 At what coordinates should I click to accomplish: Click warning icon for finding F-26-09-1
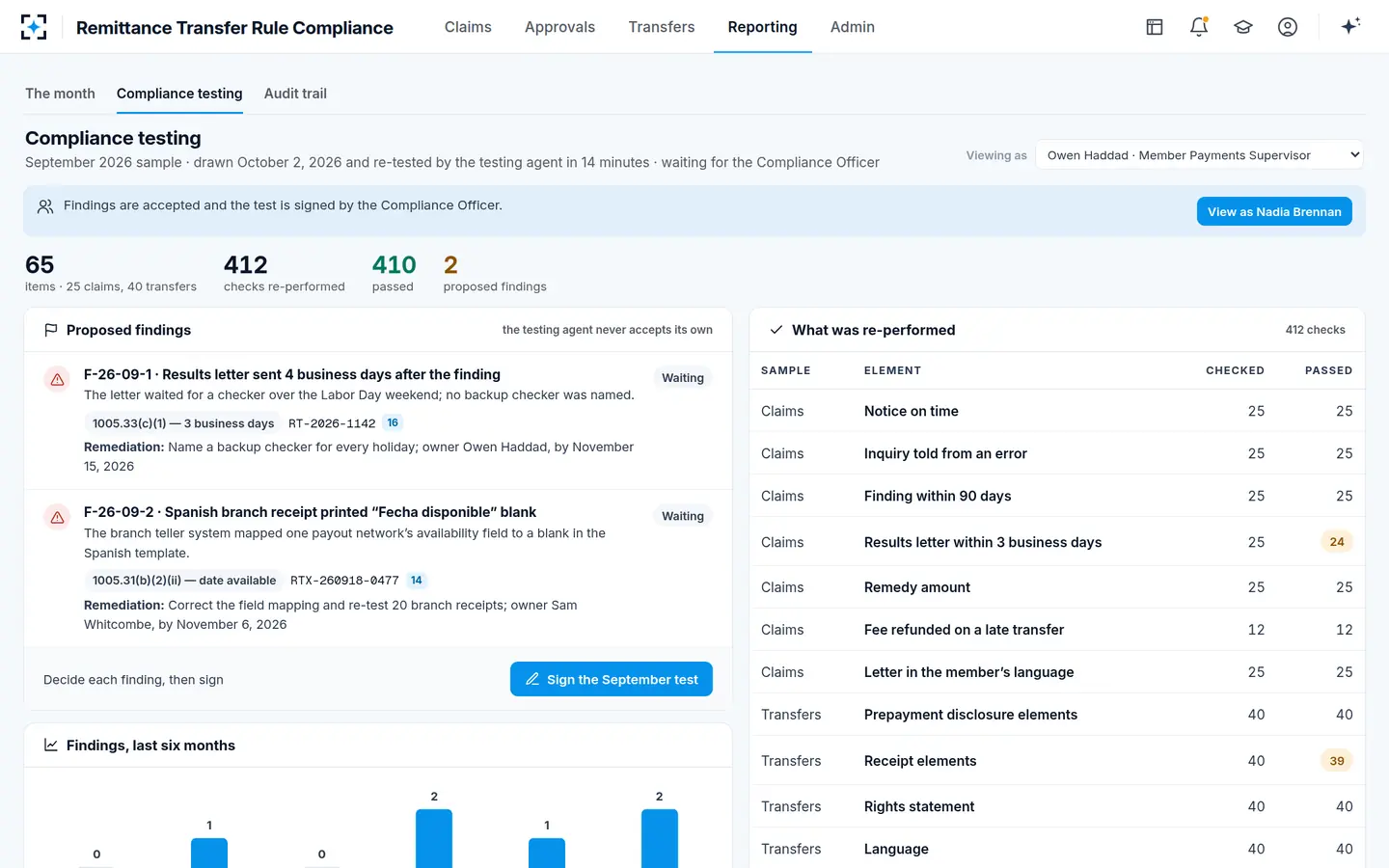click(x=58, y=379)
